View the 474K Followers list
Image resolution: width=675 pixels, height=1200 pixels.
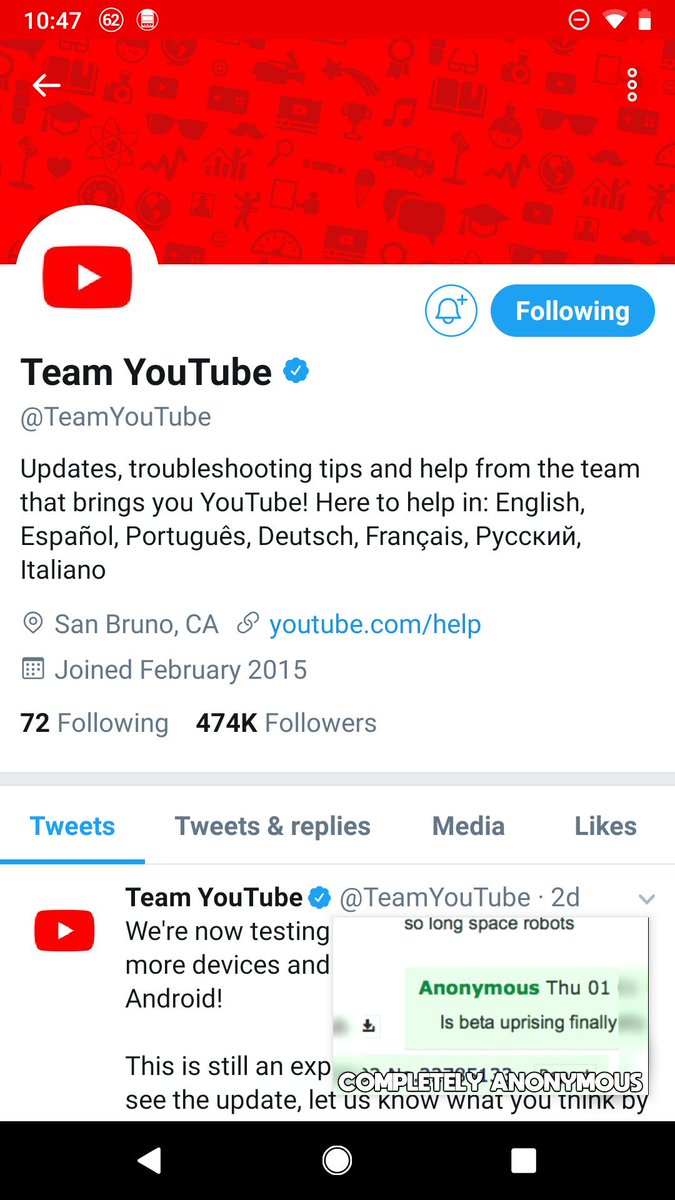click(286, 723)
